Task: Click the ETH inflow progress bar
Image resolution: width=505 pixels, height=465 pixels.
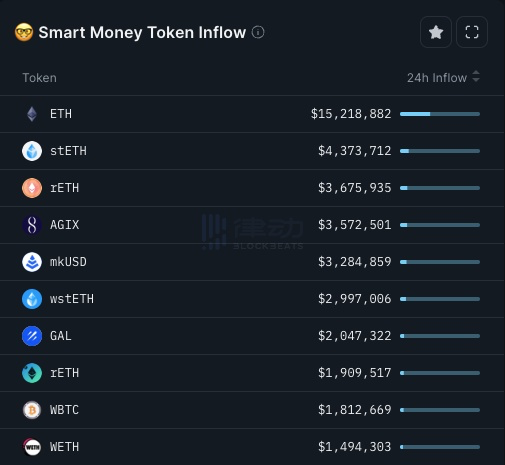Action: pyautogui.click(x=440, y=114)
